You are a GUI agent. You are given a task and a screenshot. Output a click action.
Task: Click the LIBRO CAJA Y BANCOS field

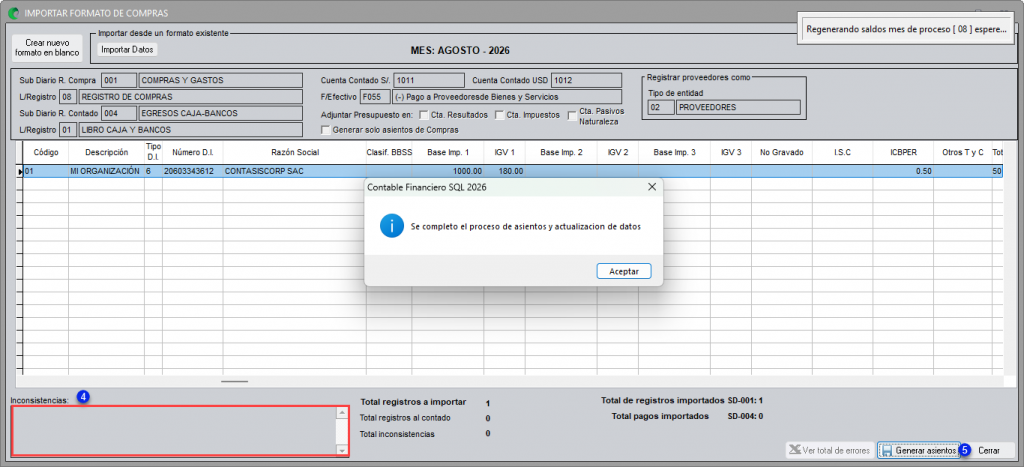coord(191,130)
